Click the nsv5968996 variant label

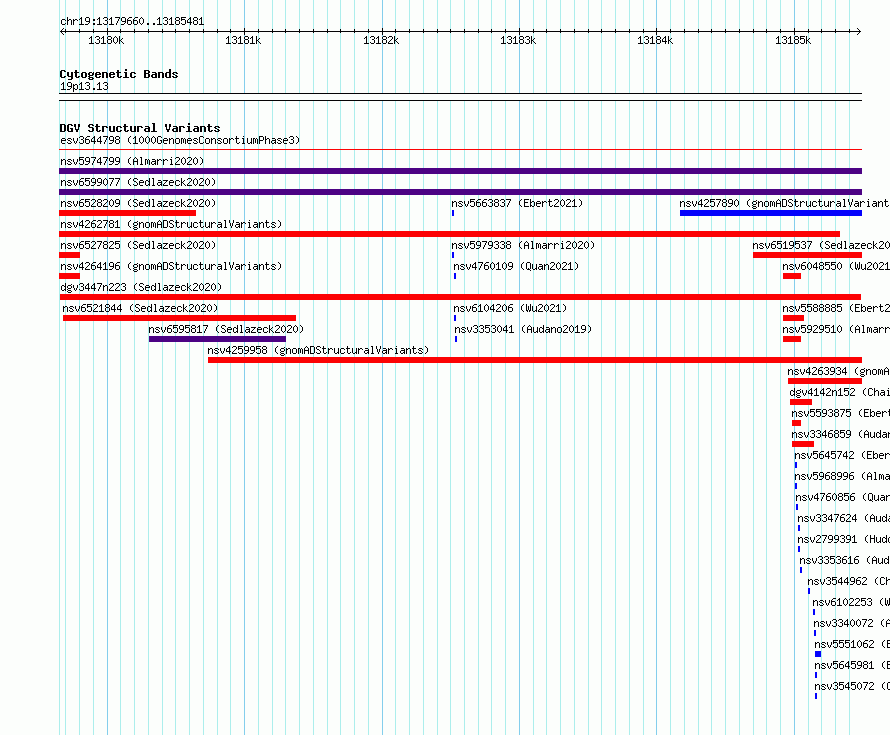[842, 476]
